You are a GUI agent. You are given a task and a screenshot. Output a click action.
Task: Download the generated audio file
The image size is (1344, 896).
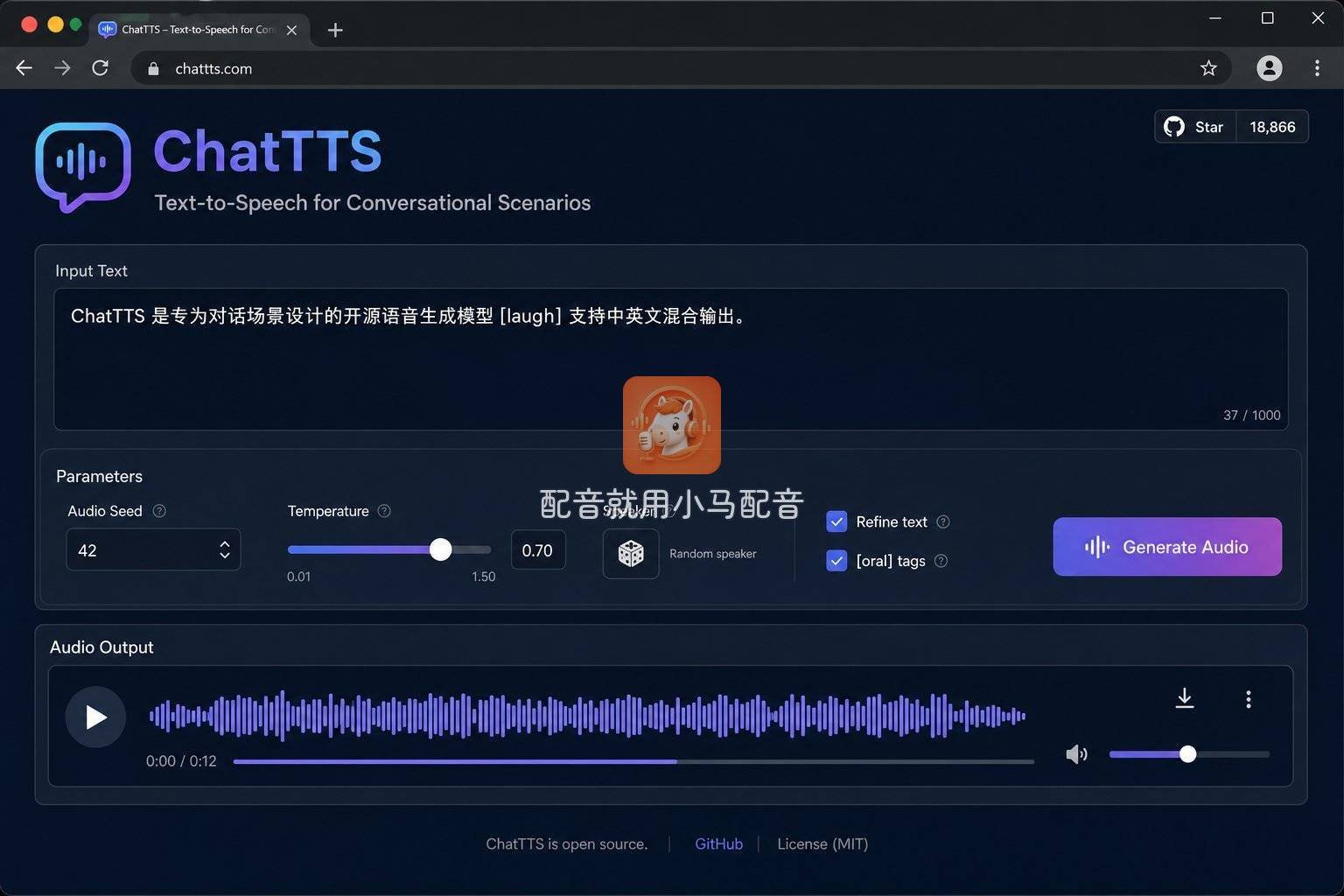pos(1185,698)
